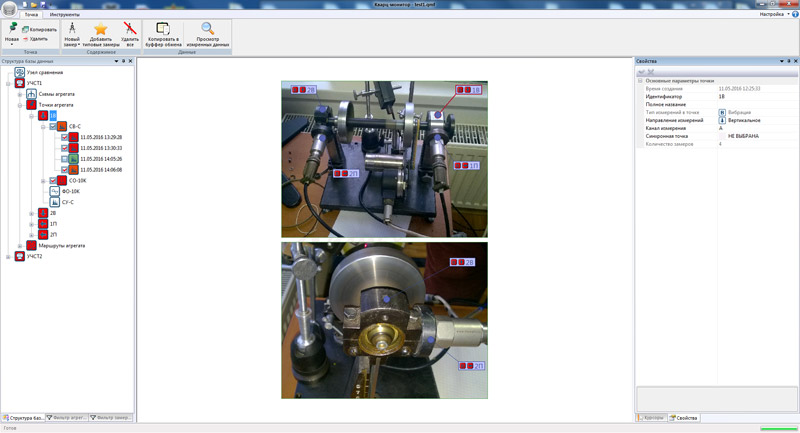
Task: Click the orange spectrum icon for 14:06:08
Action: click(73, 169)
